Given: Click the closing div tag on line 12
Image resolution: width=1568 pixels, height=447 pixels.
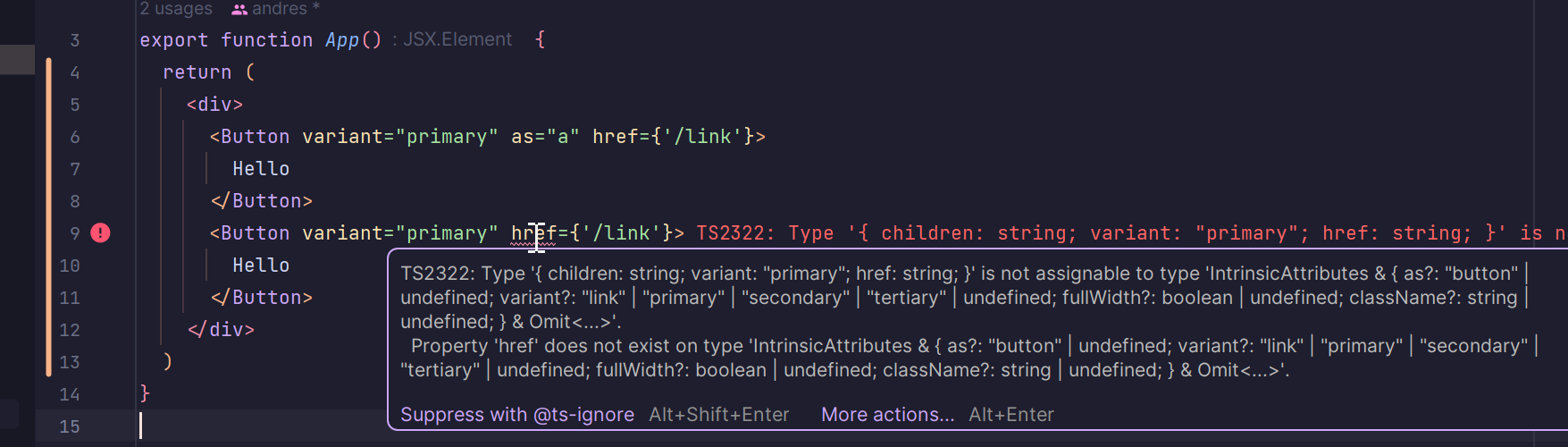Looking at the screenshot, I should (221, 330).
